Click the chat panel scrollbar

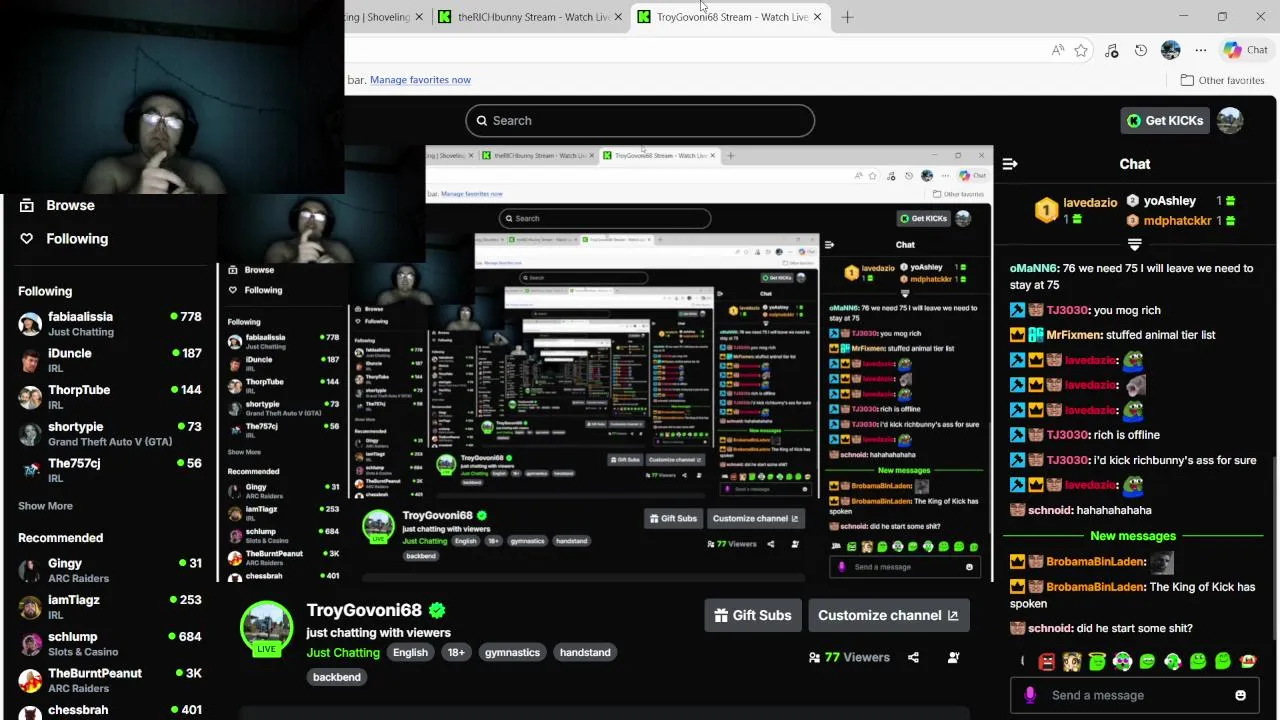click(1274, 546)
